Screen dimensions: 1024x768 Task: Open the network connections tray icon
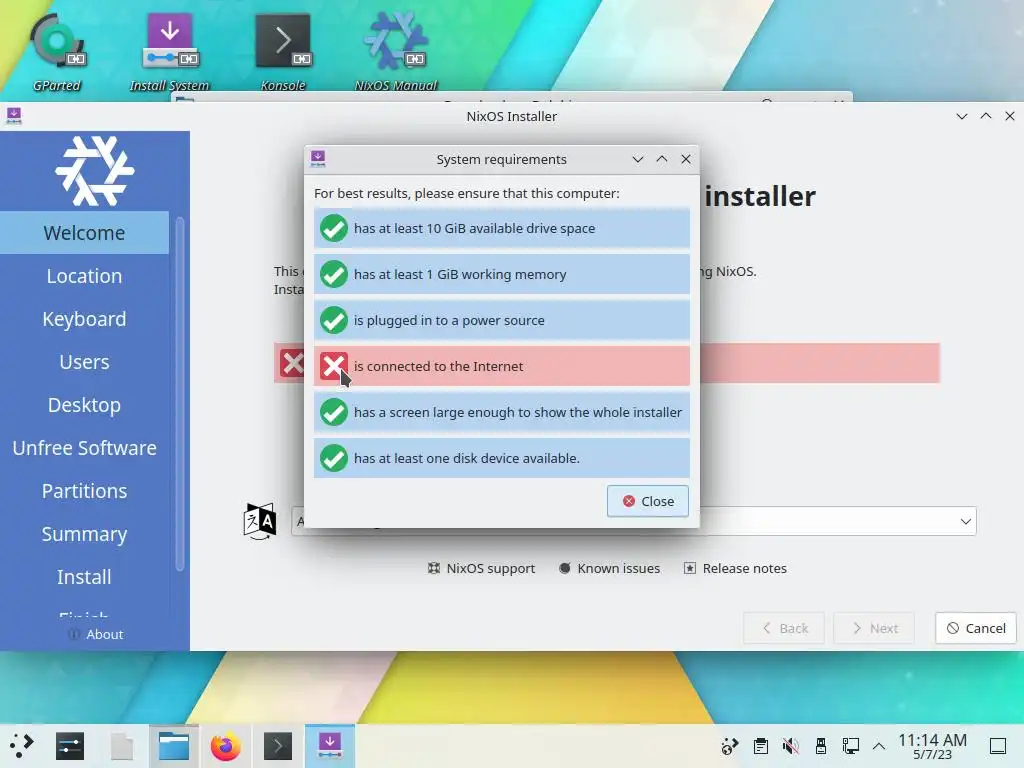[x=850, y=746]
